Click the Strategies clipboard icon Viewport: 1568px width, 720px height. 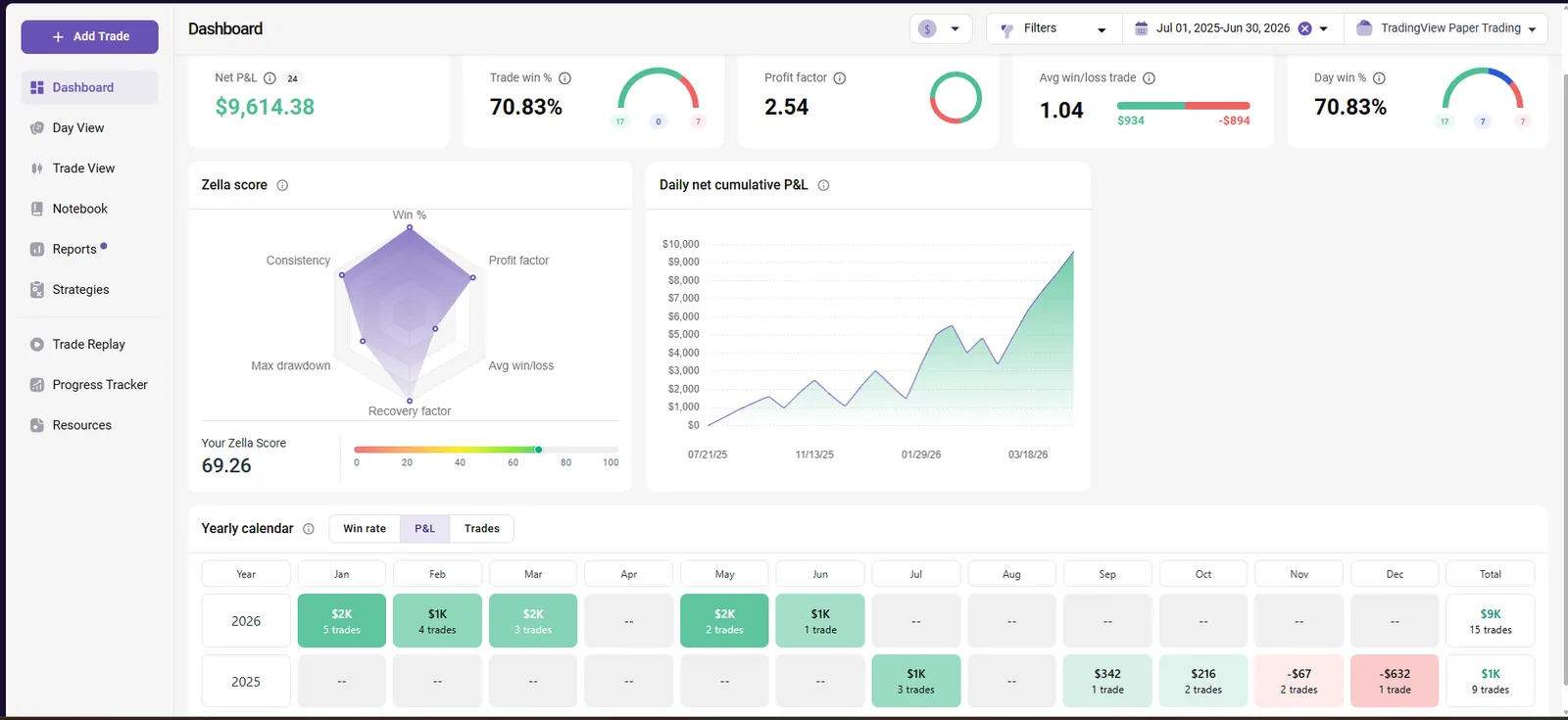(x=37, y=290)
